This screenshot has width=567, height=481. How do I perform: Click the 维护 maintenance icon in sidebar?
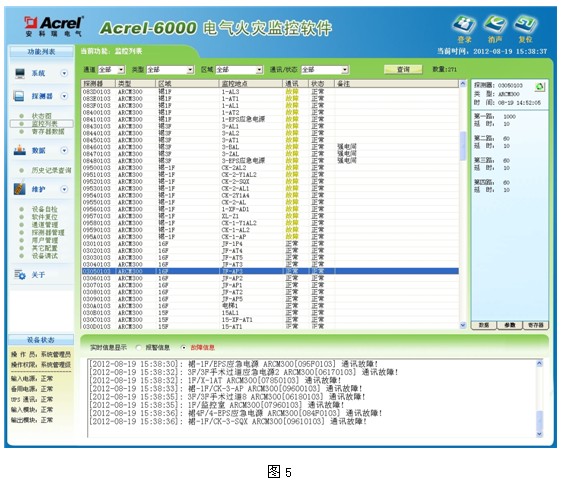tap(20, 189)
